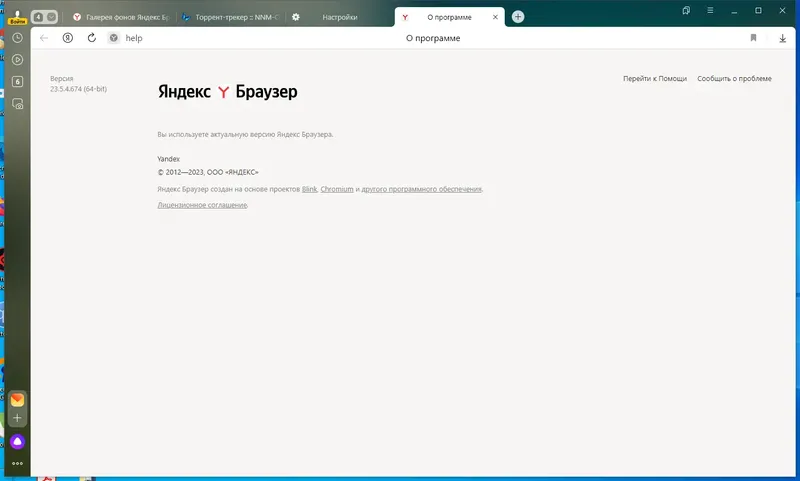Close the О программе tab
This screenshot has width=800, height=481.
point(495,17)
